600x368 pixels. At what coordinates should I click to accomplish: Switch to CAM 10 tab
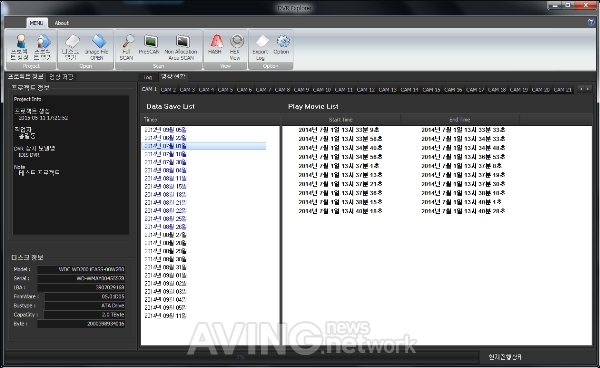322,90
